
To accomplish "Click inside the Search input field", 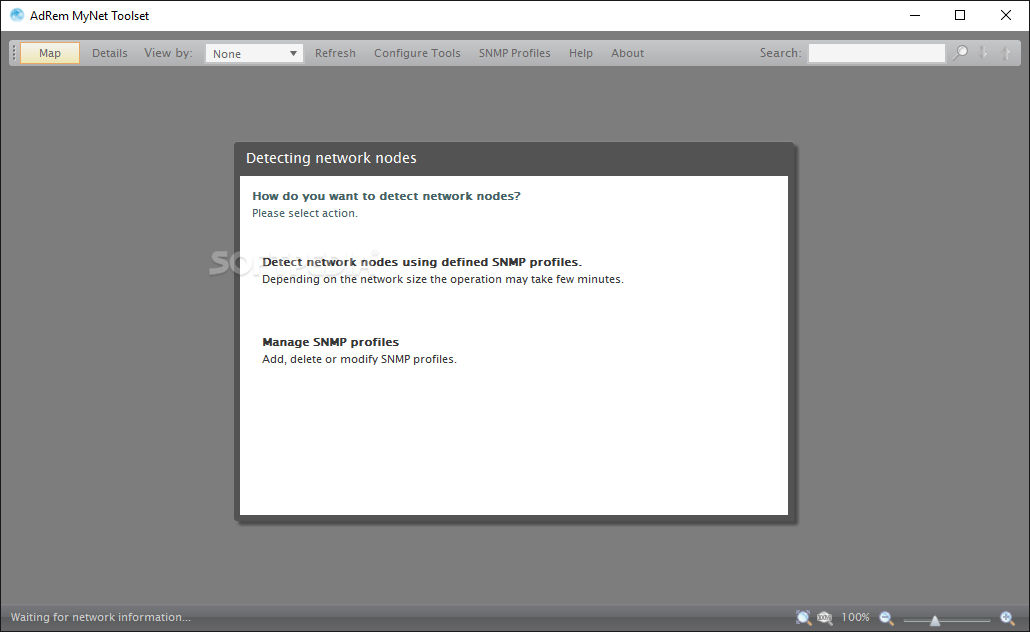I will [x=876, y=53].
